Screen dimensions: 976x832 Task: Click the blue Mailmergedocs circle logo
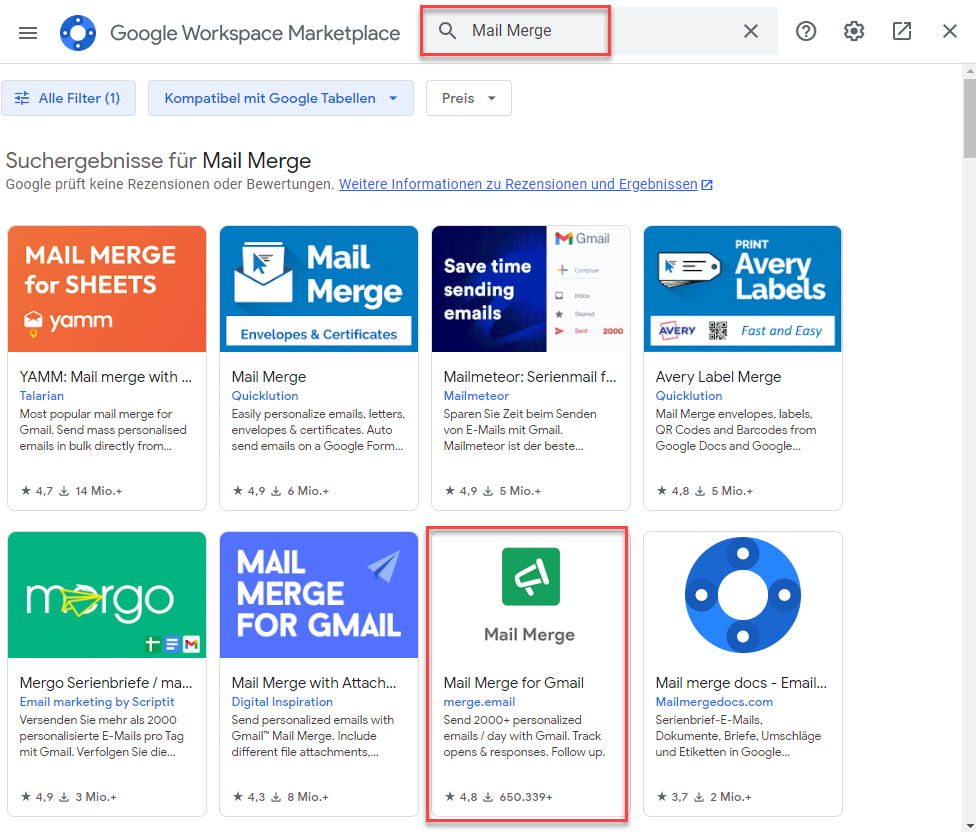click(743, 596)
